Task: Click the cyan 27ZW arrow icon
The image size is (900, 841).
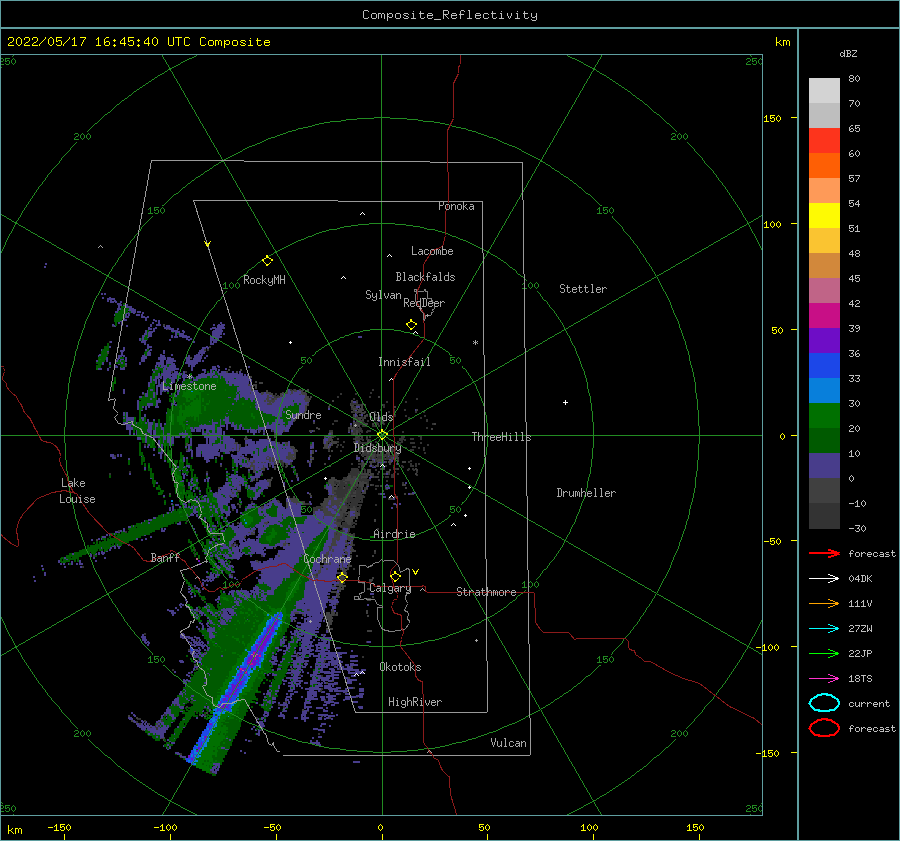Action: [824, 629]
